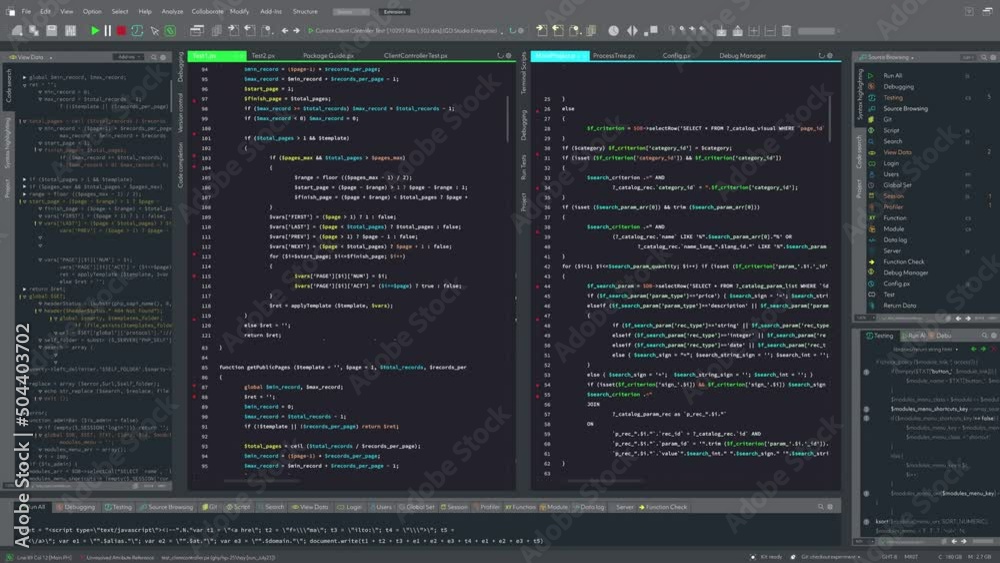Toggle breakpoint on line 113 left editor
This screenshot has width=1000, height=563.
pyautogui.click(x=195, y=256)
